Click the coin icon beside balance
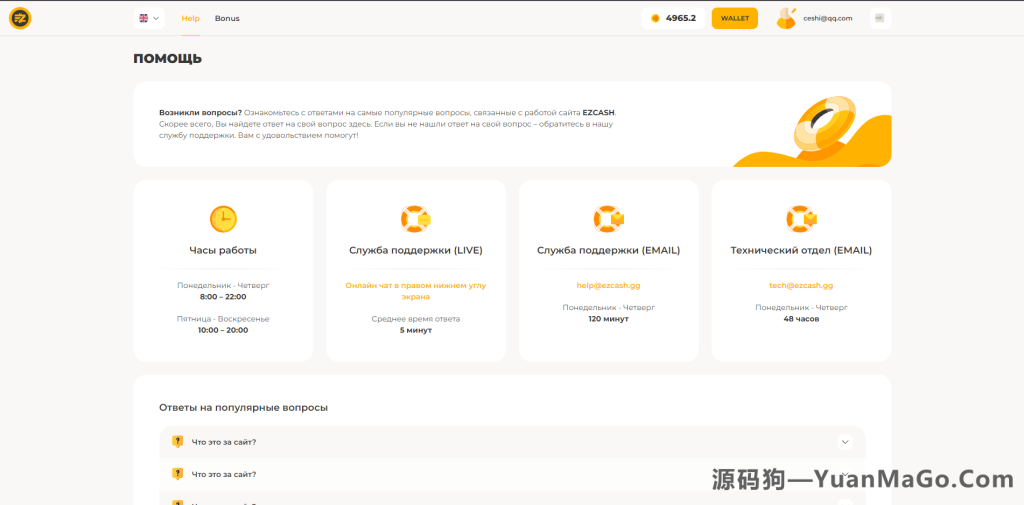 coord(656,18)
